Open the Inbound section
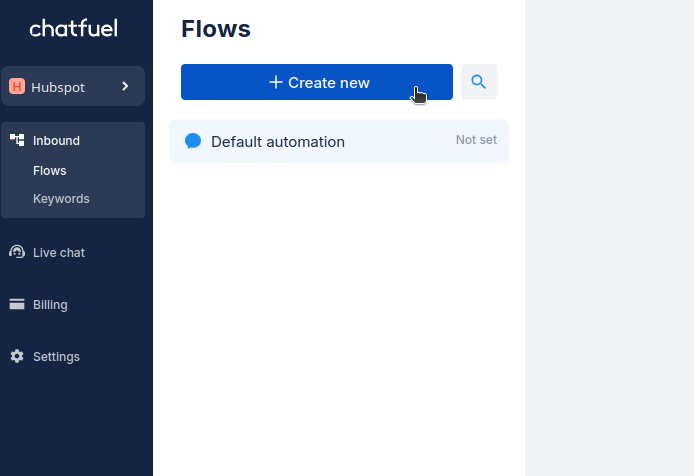Viewport: 694px width, 476px height. (56, 141)
